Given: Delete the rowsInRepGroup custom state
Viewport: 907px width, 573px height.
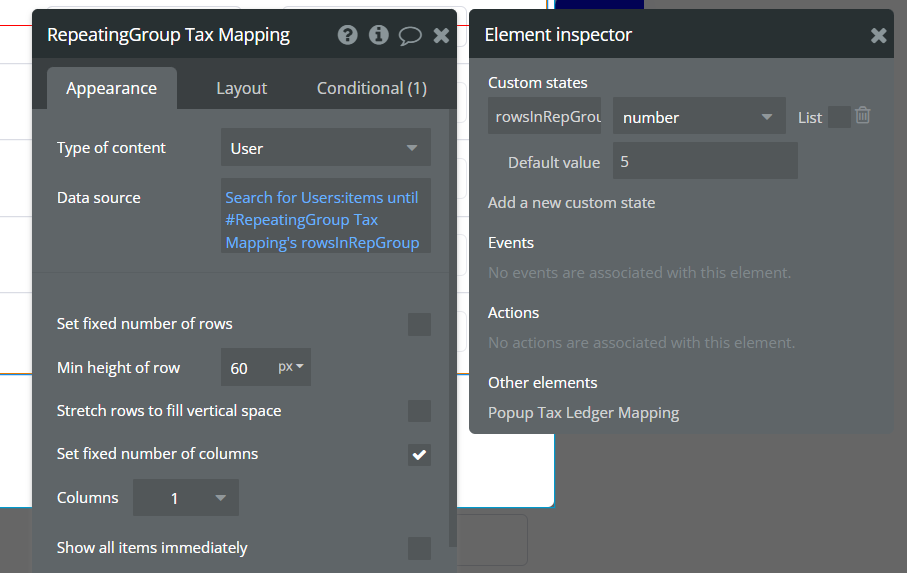Looking at the screenshot, I should (x=863, y=116).
